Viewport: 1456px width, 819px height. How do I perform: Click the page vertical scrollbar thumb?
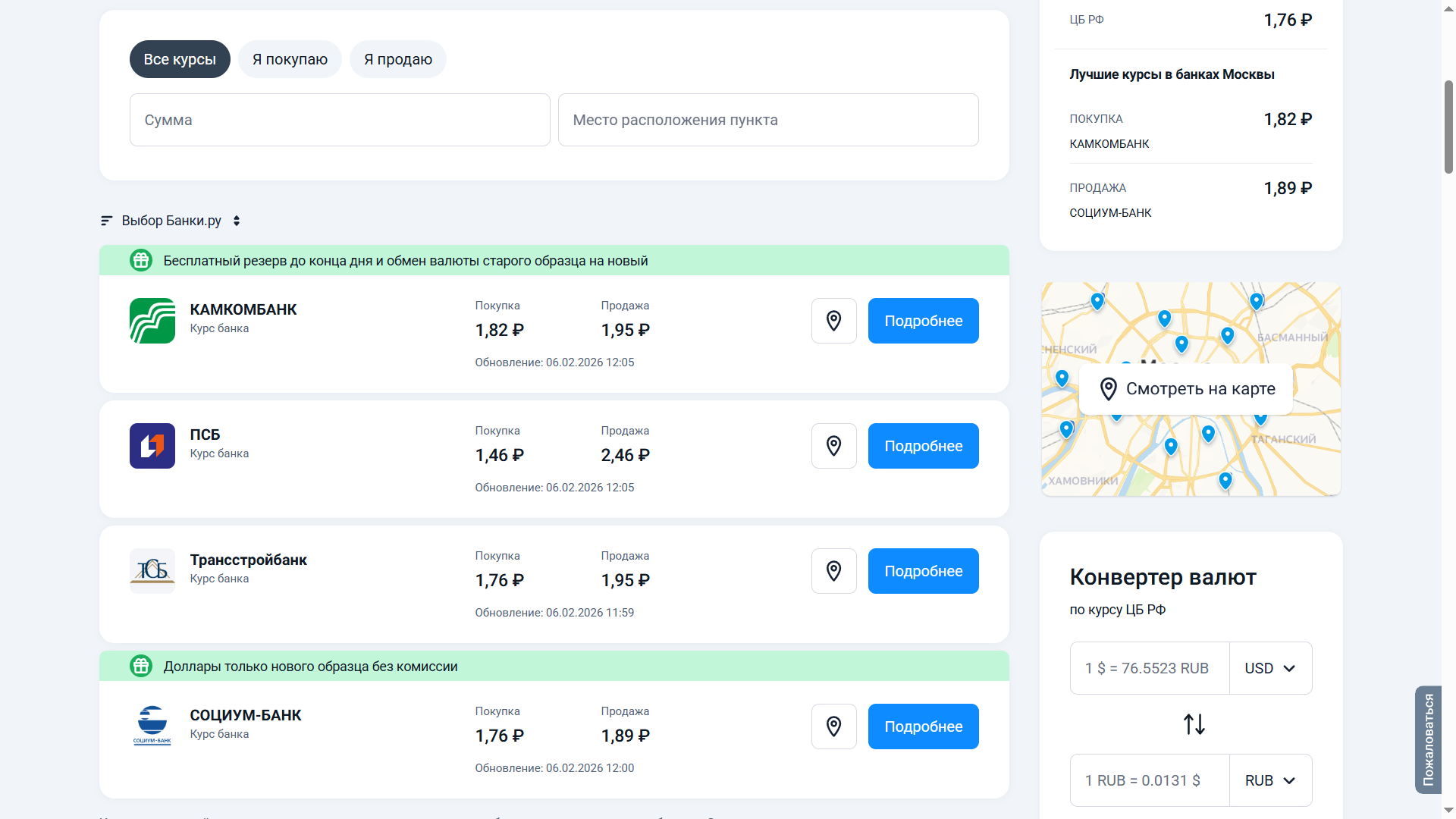[x=1448, y=127]
